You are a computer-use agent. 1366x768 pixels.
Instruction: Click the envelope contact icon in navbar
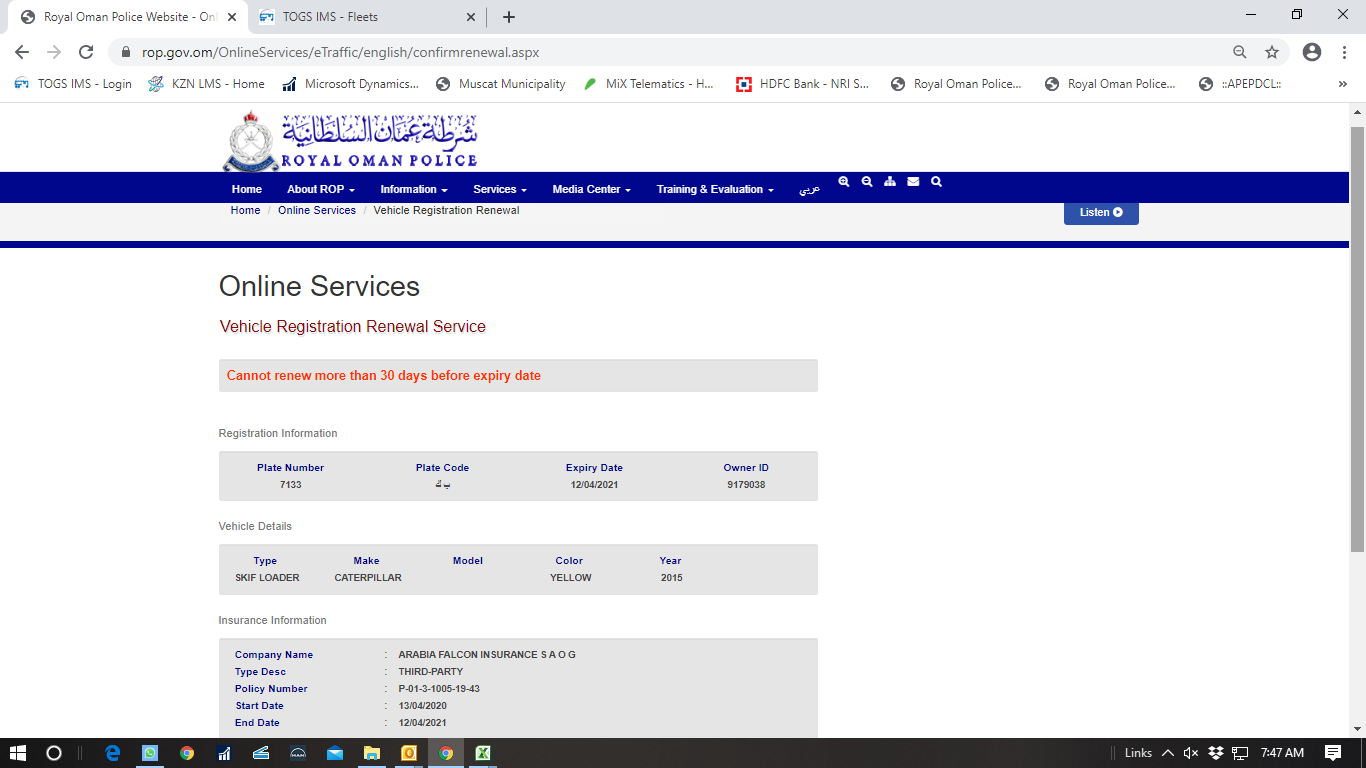tap(913, 182)
